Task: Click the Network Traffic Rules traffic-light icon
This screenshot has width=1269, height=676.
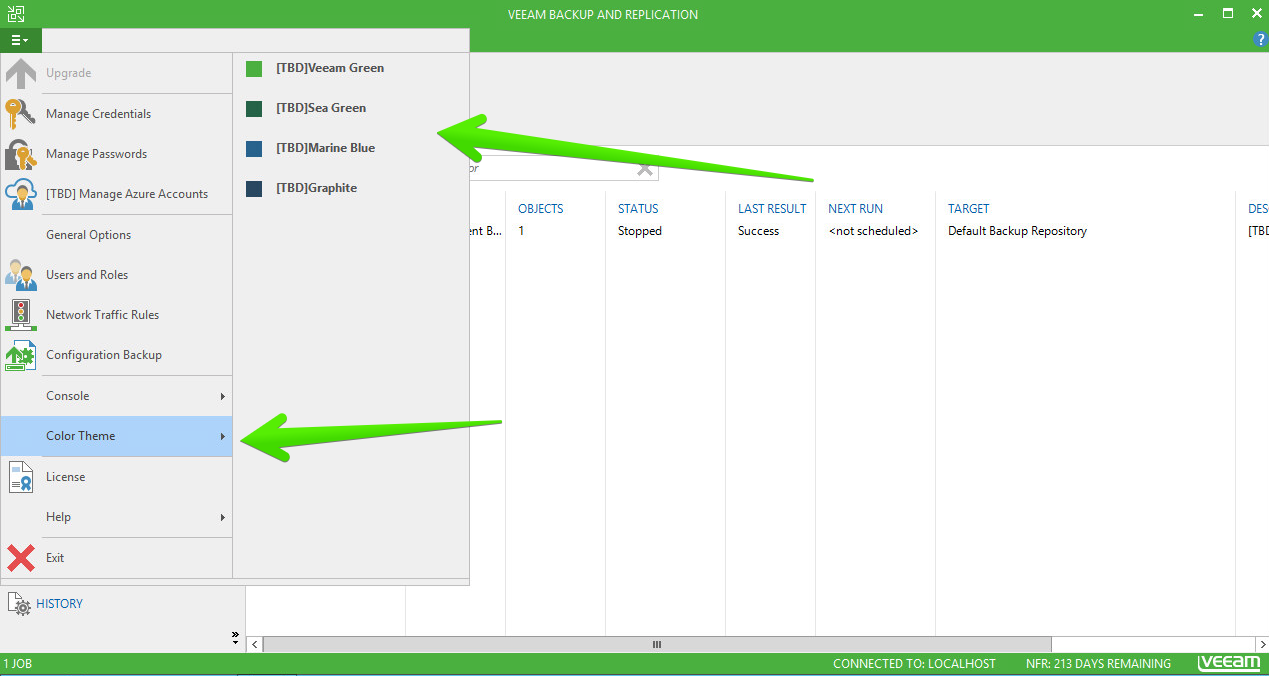Action: [21, 315]
